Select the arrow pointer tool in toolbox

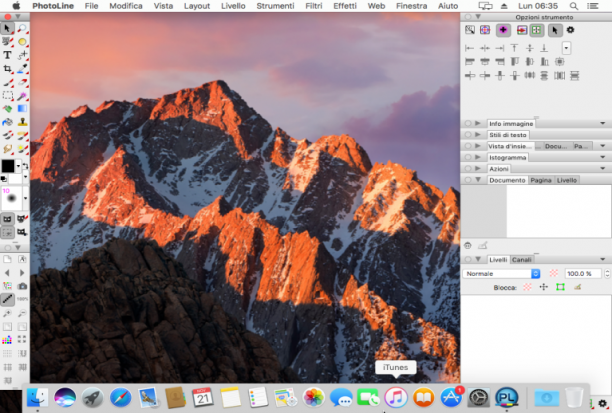(7, 28)
